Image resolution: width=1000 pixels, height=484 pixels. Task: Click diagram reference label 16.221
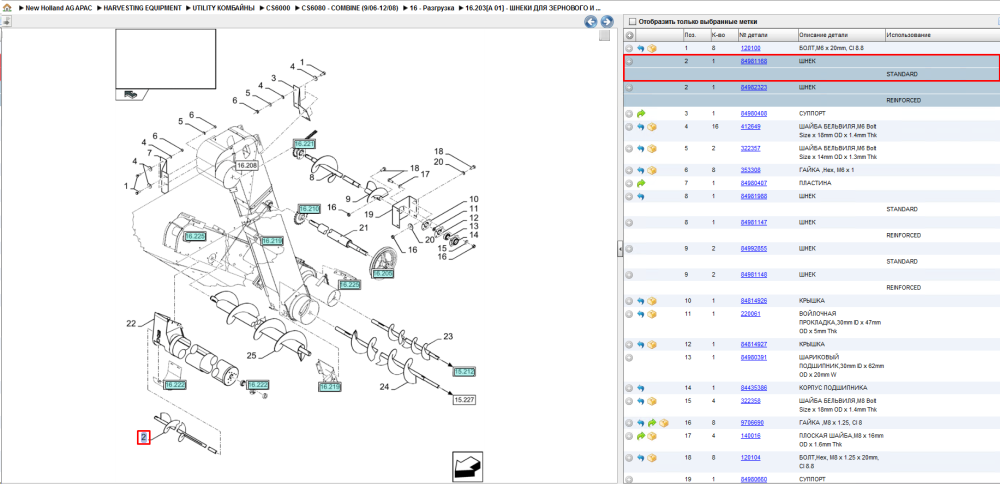tap(304, 144)
